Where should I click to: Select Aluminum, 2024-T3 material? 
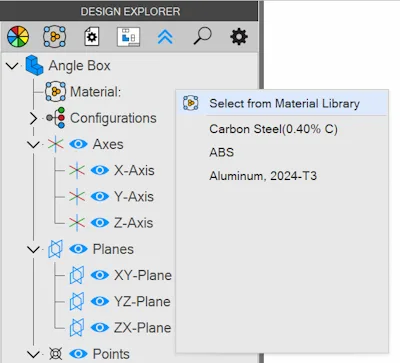pos(263,176)
